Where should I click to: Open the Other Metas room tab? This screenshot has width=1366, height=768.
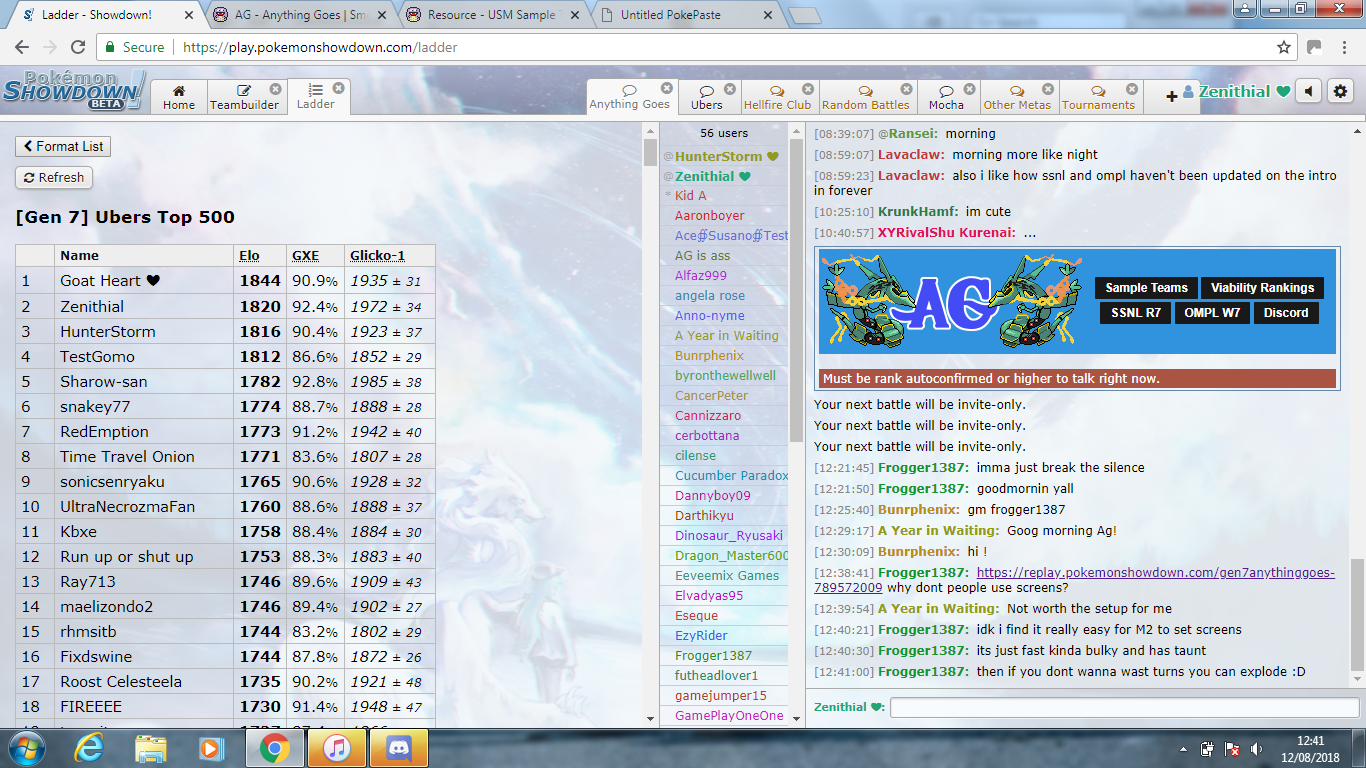(1017, 97)
